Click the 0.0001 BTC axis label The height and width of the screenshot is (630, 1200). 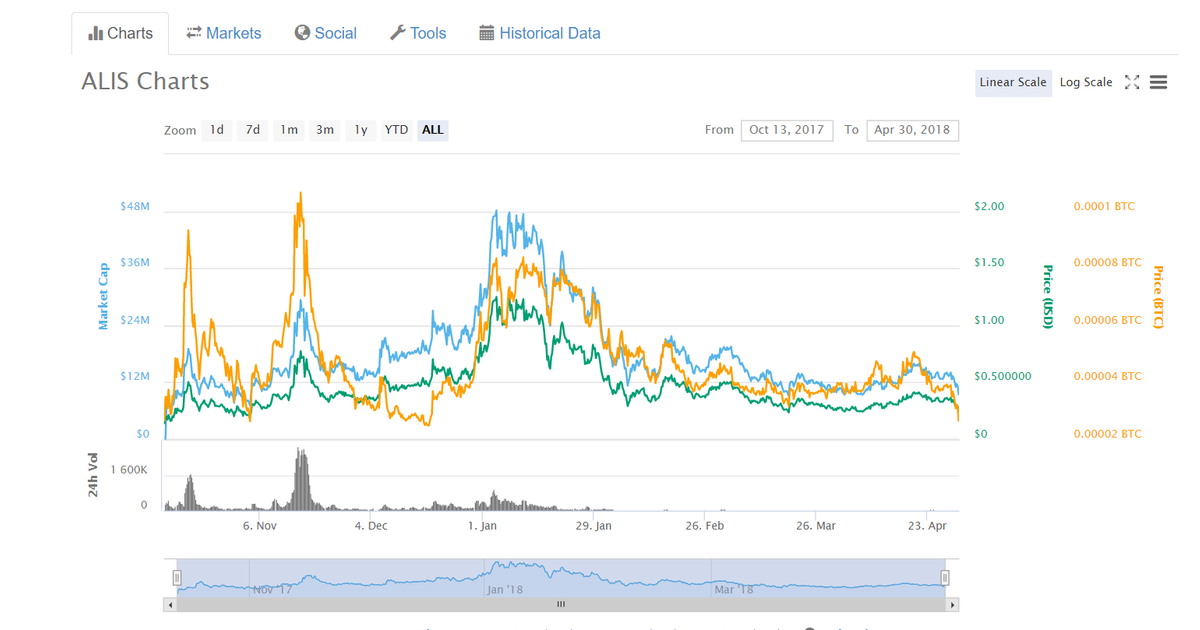click(x=1104, y=207)
